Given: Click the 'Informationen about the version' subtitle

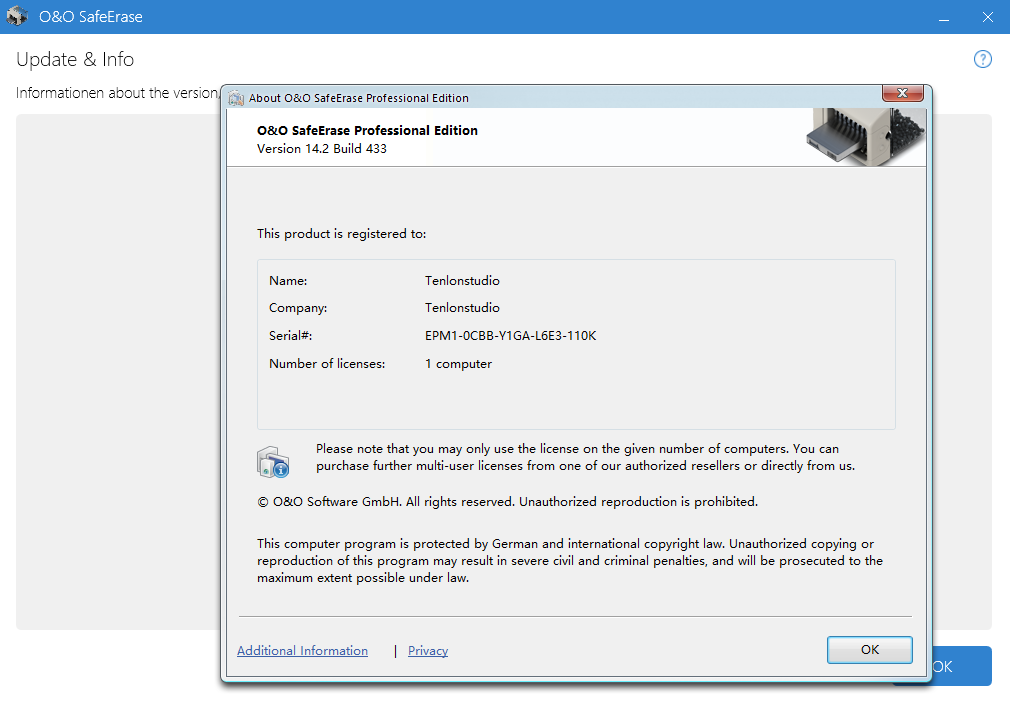Looking at the screenshot, I should 117,93.
